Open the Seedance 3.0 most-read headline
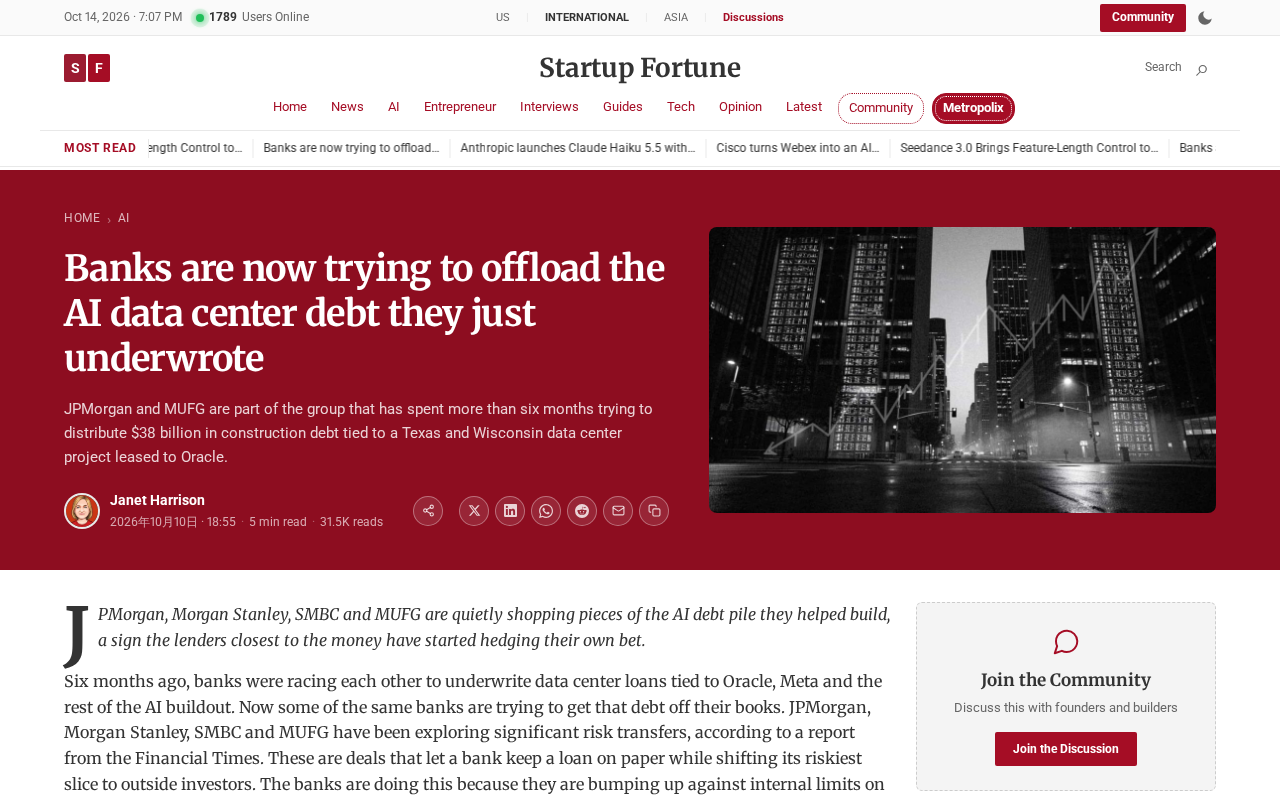 tap(1029, 148)
